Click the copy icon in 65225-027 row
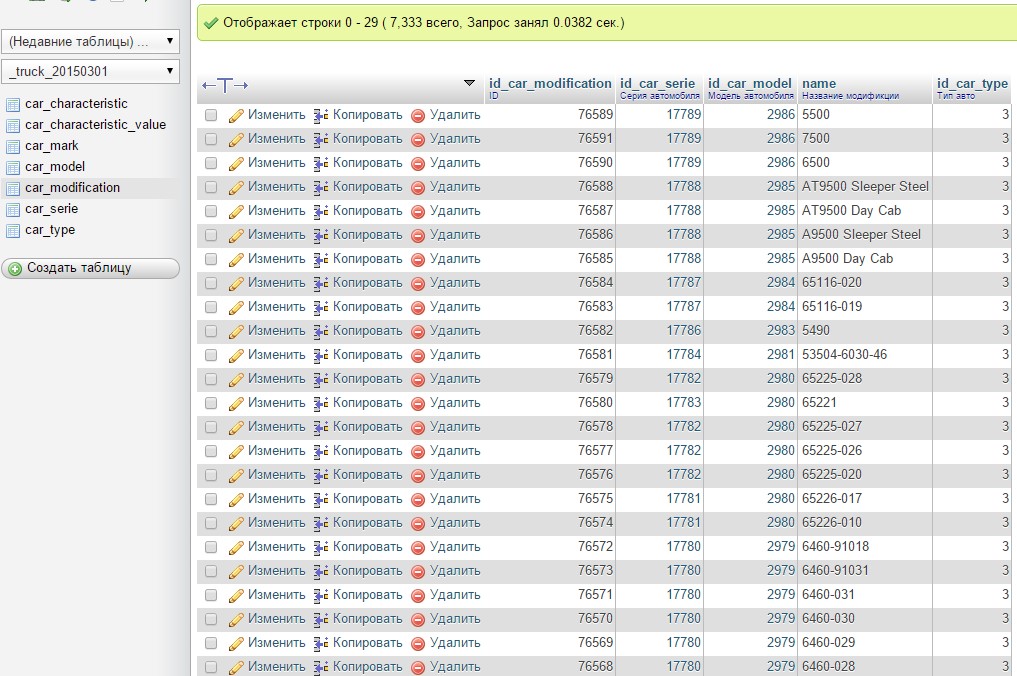1017x676 pixels. tap(320, 428)
